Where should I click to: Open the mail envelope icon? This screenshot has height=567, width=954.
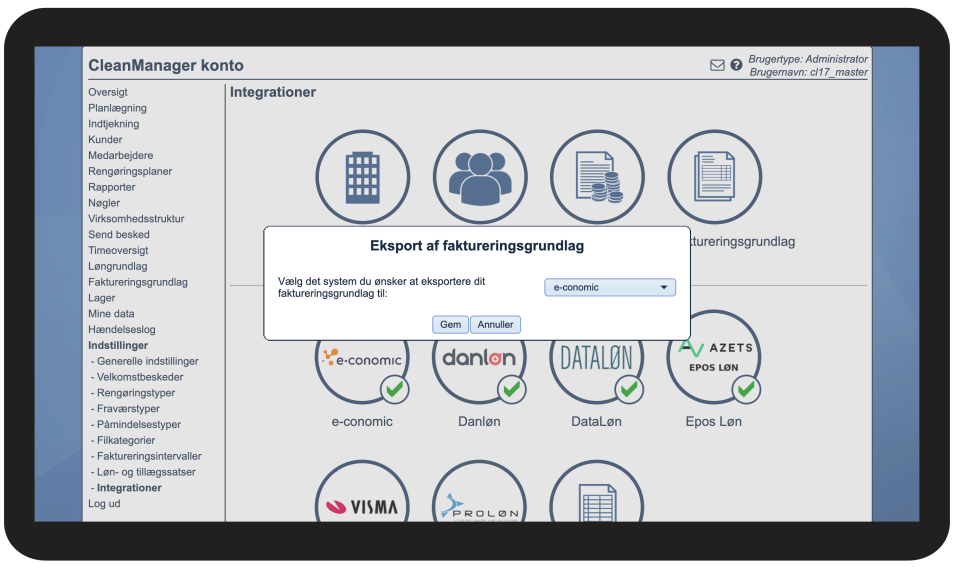(717, 65)
